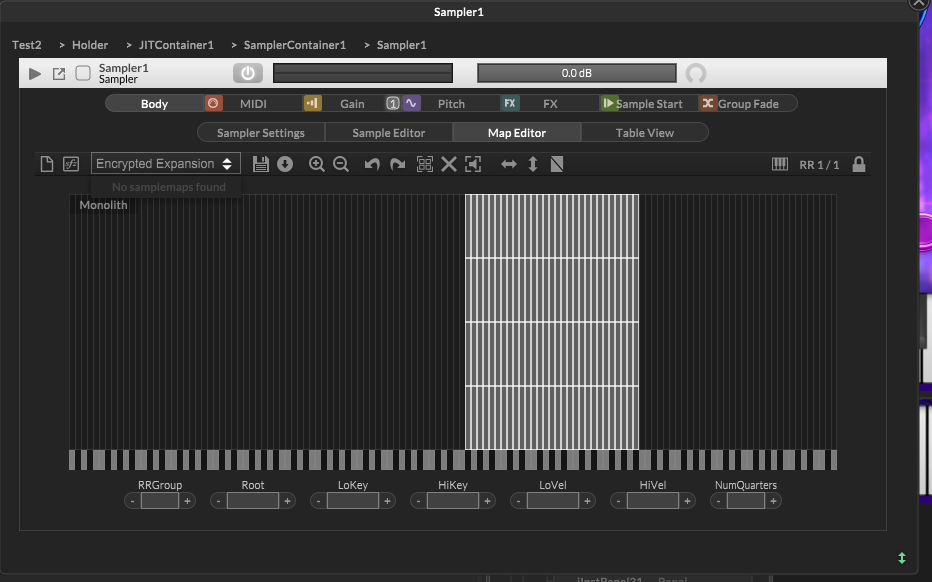The height and width of the screenshot is (582, 932).
Task: Toggle the Sampler1 power bypass button
Action: pyautogui.click(x=247, y=73)
